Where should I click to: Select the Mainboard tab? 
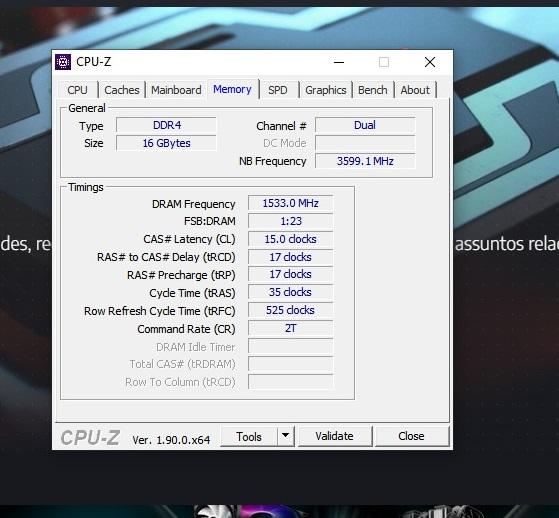tap(176, 90)
